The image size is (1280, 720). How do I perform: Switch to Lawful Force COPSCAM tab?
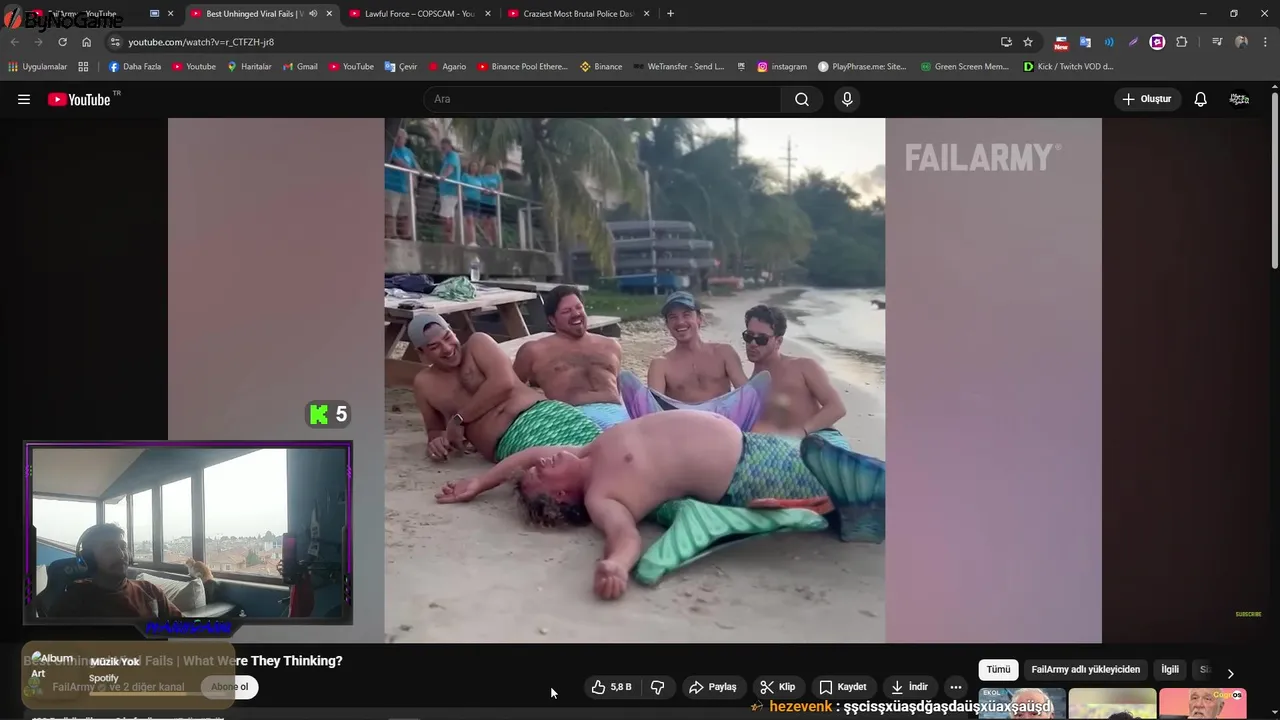coord(419,14)
